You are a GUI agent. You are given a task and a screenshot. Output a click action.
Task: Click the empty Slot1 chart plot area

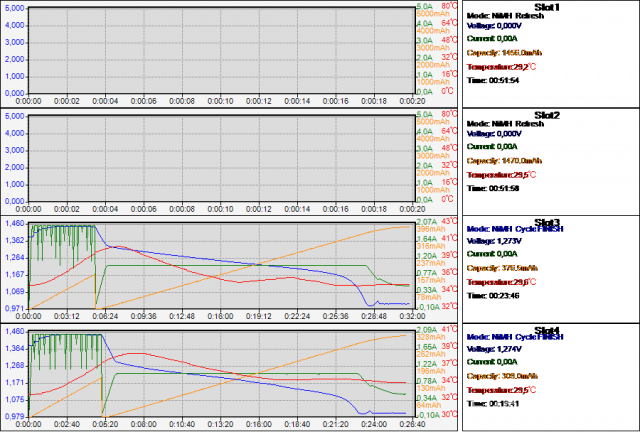[x=222, y=50]
